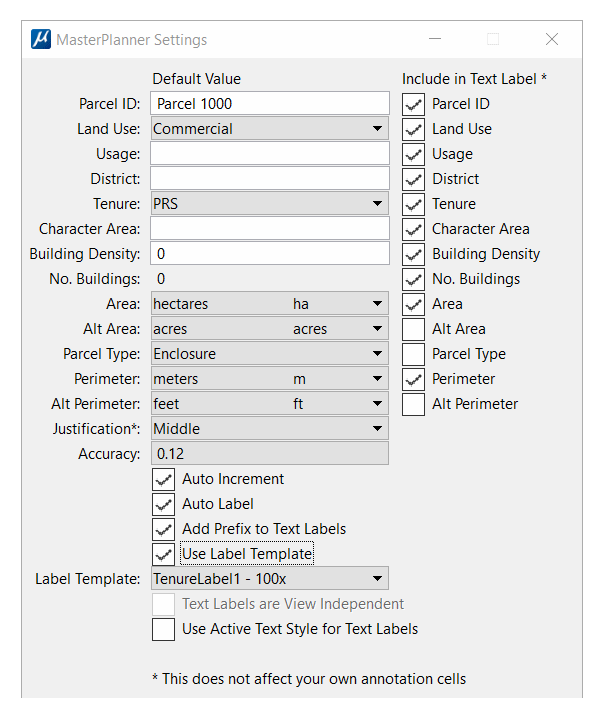Toggle Area include-in-label checkbox
The width and height of the screenshot is (601, 719).
pyautogui.click(x=414, y=304)
